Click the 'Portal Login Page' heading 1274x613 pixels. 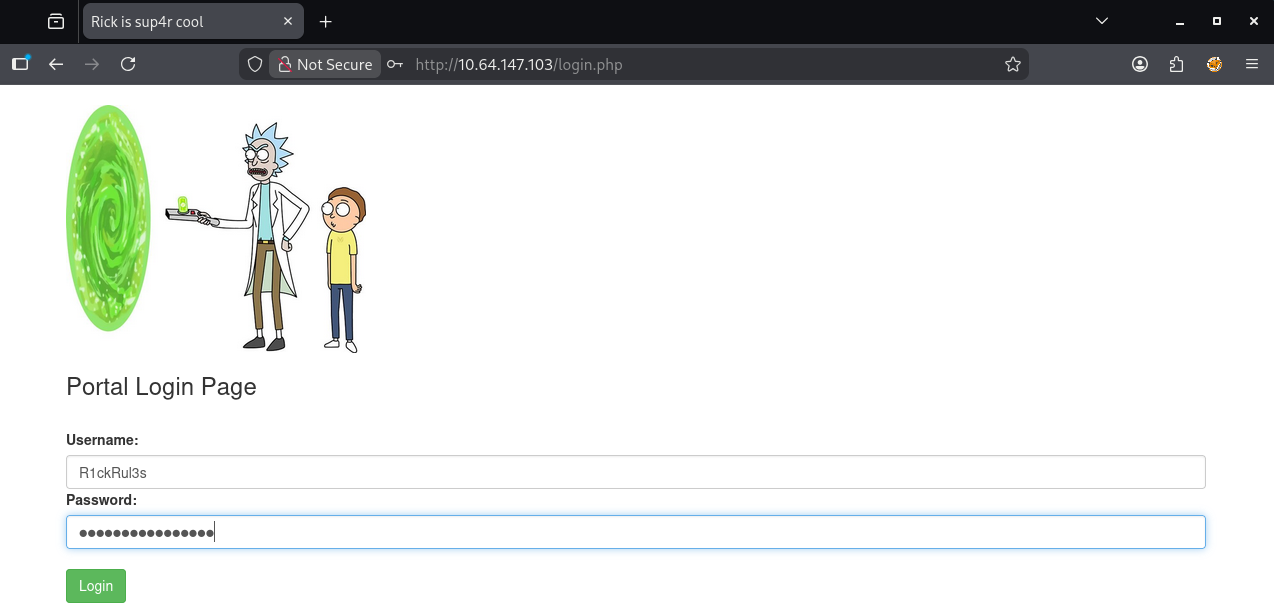point(161,387)
